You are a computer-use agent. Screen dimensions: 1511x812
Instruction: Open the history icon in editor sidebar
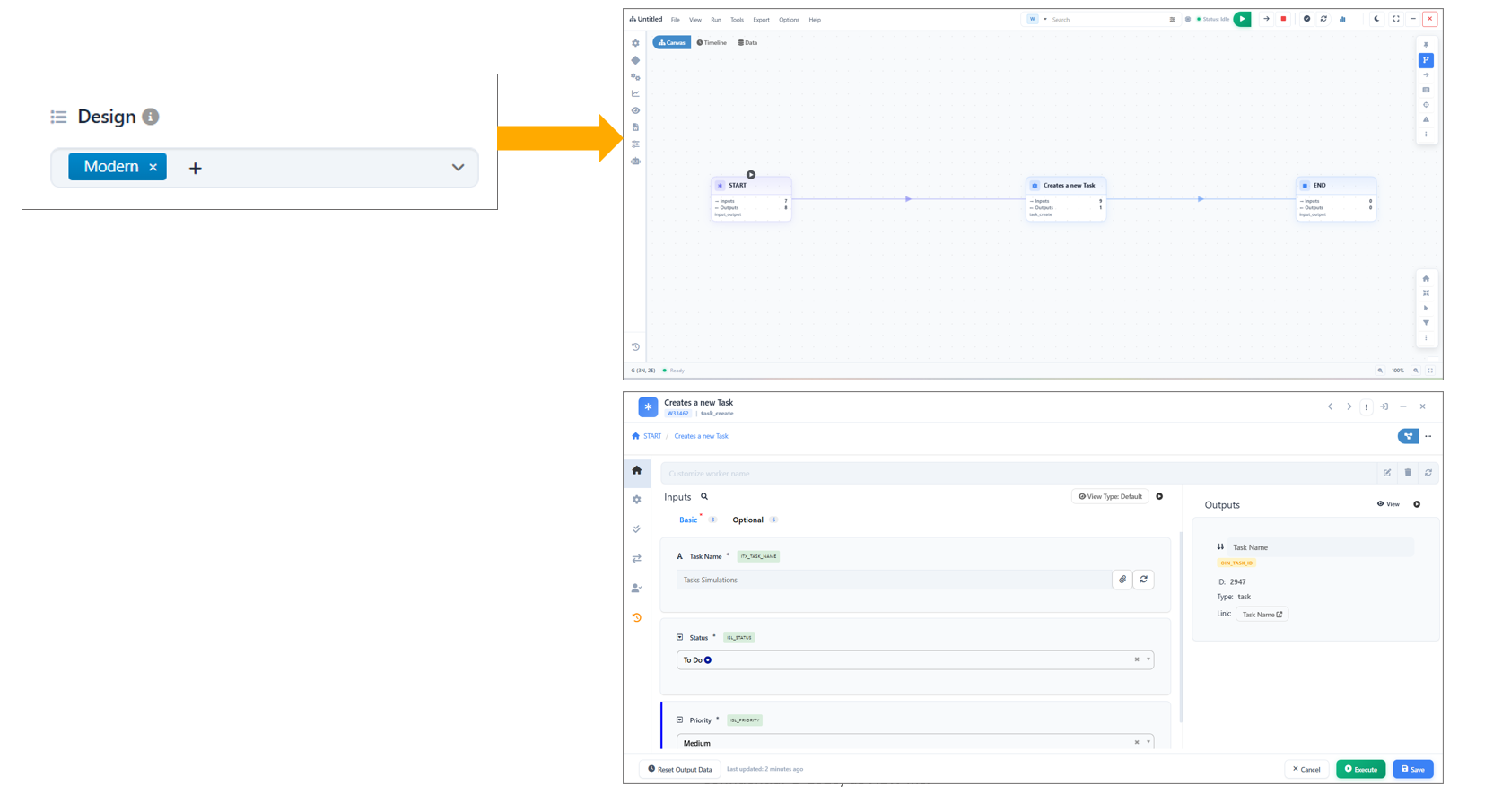[637, 617]
